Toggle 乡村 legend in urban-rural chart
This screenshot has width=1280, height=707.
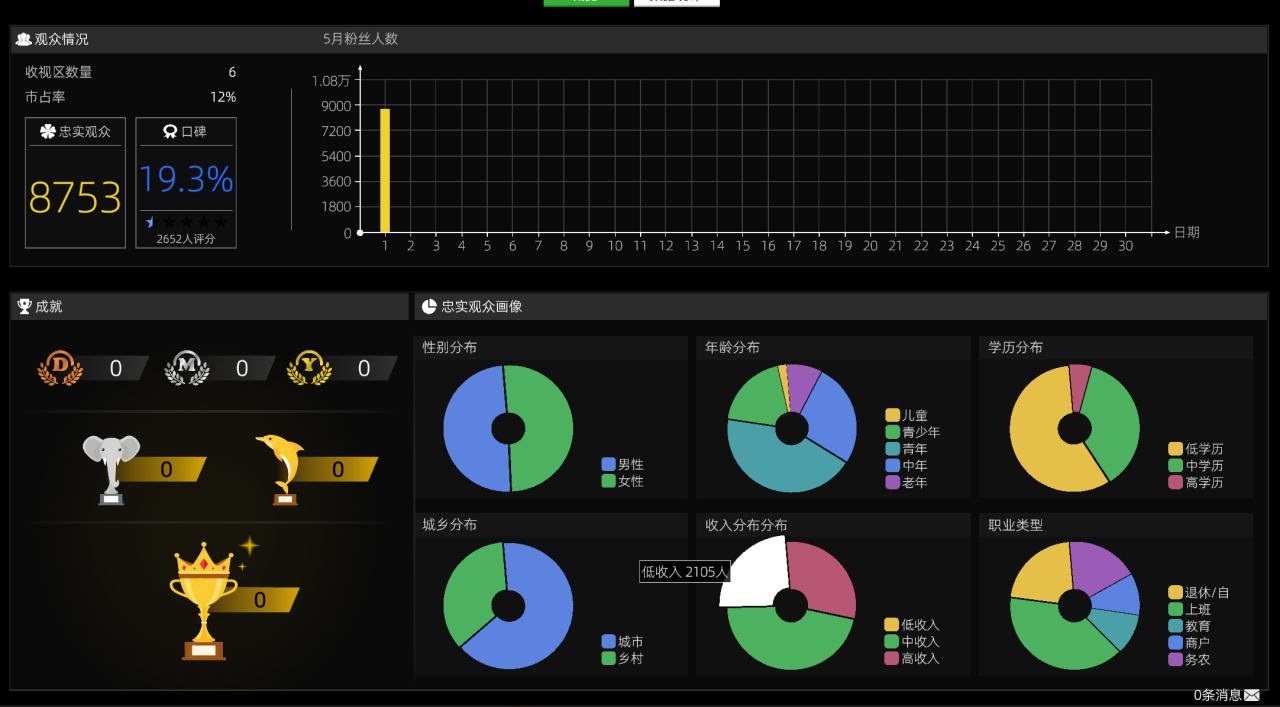(622, 658)
